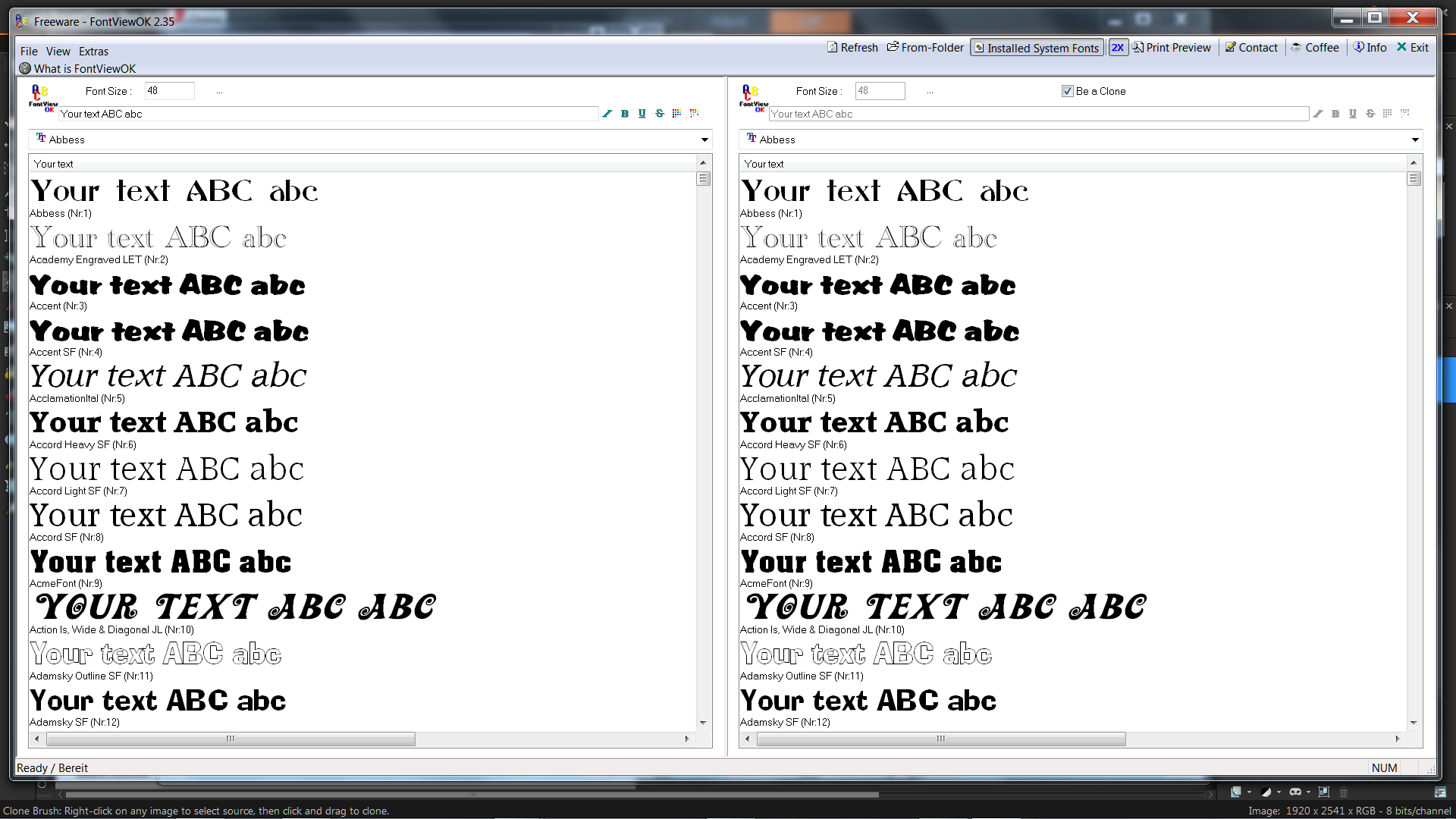Screen dimensions: 1456x819
Task: Open Print Preview
Action: pyautogui.click(x=1172, y=48)
